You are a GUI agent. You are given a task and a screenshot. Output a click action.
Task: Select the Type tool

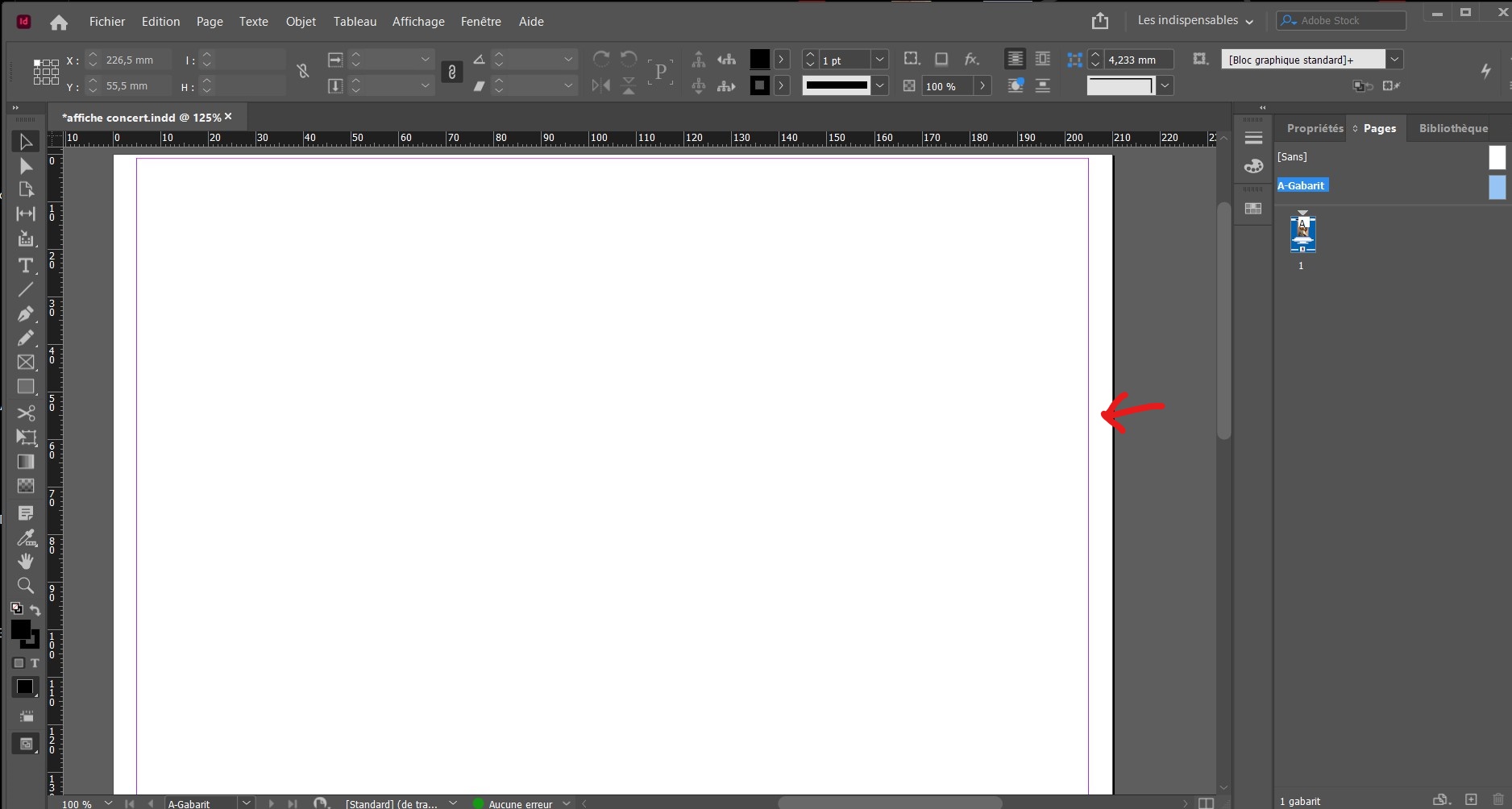tap(25, 265)
